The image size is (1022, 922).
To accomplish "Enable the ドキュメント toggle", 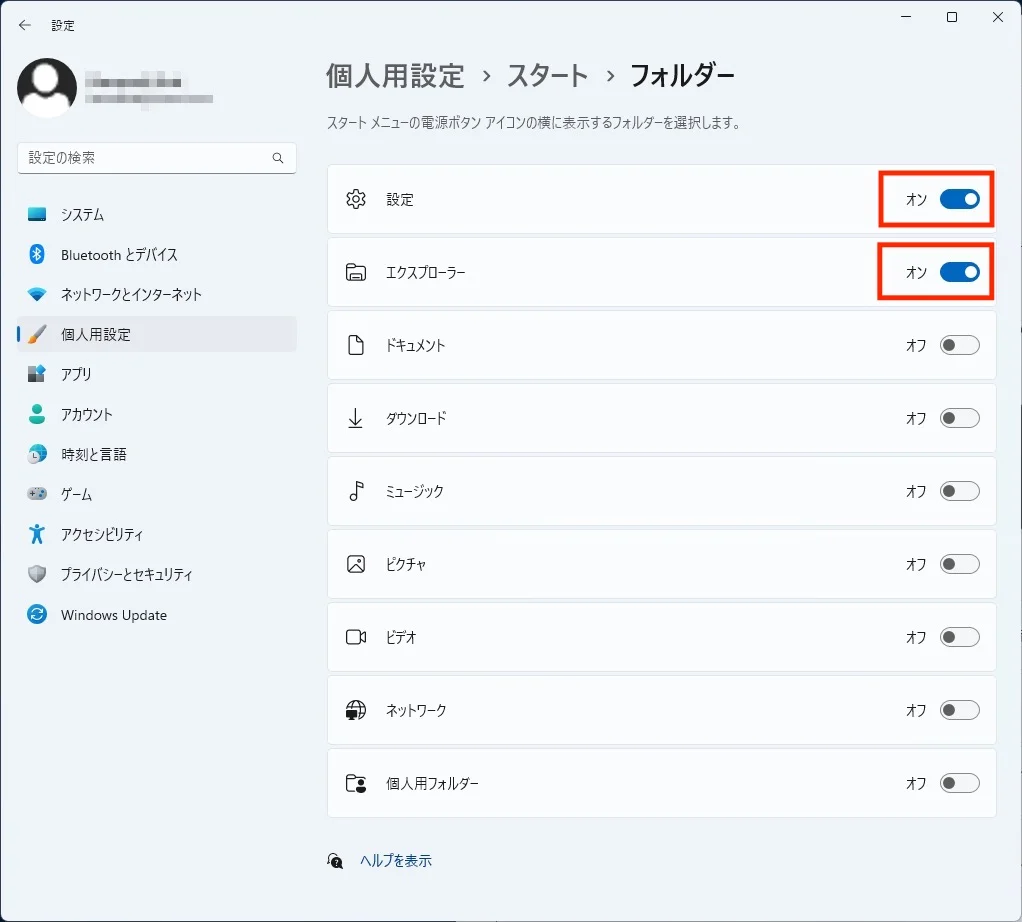I will pyautogui.click(x=959, y=345).
